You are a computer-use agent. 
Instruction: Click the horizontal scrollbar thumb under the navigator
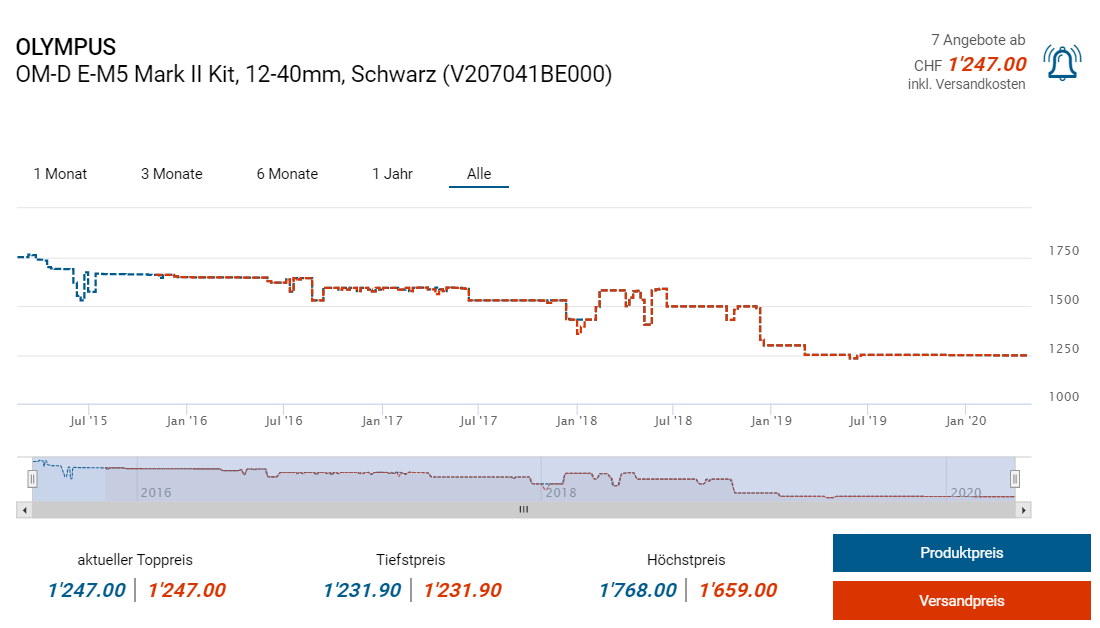click(522, 510)
